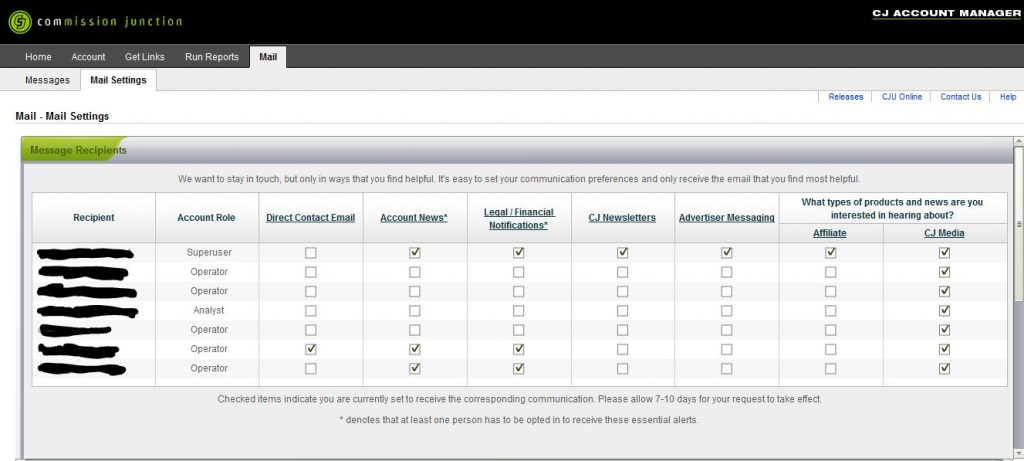
Task: Uncheck Advertiser Messaging for the Superuser
Action: click(x=726, y=253)
